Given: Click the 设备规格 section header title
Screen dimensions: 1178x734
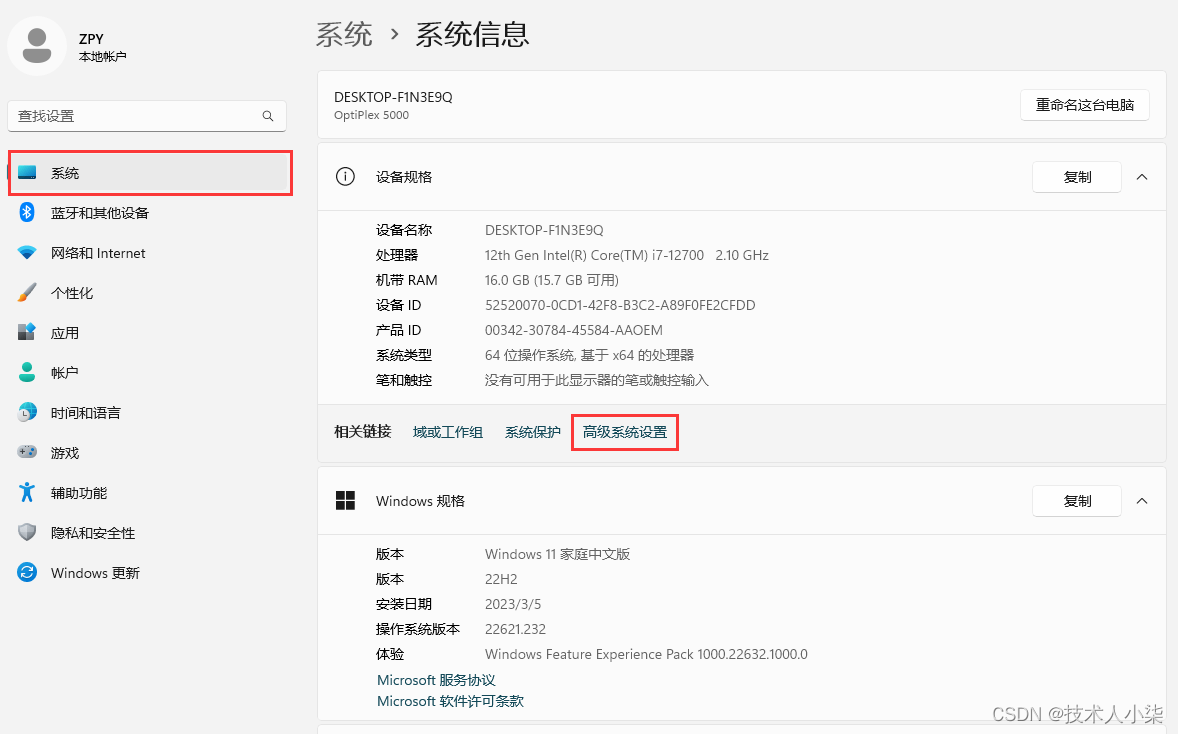Looking at the screenshot, I should tap(404, 177).
